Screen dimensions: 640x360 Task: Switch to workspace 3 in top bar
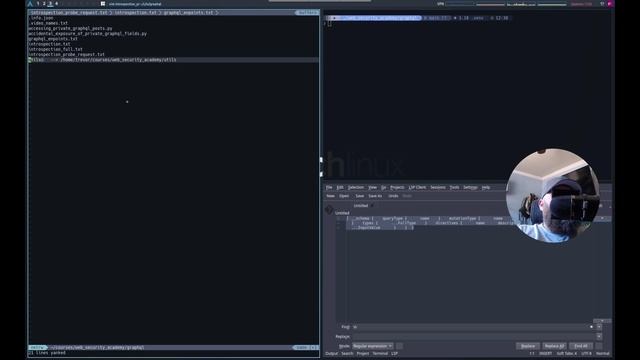click(50, 4)
